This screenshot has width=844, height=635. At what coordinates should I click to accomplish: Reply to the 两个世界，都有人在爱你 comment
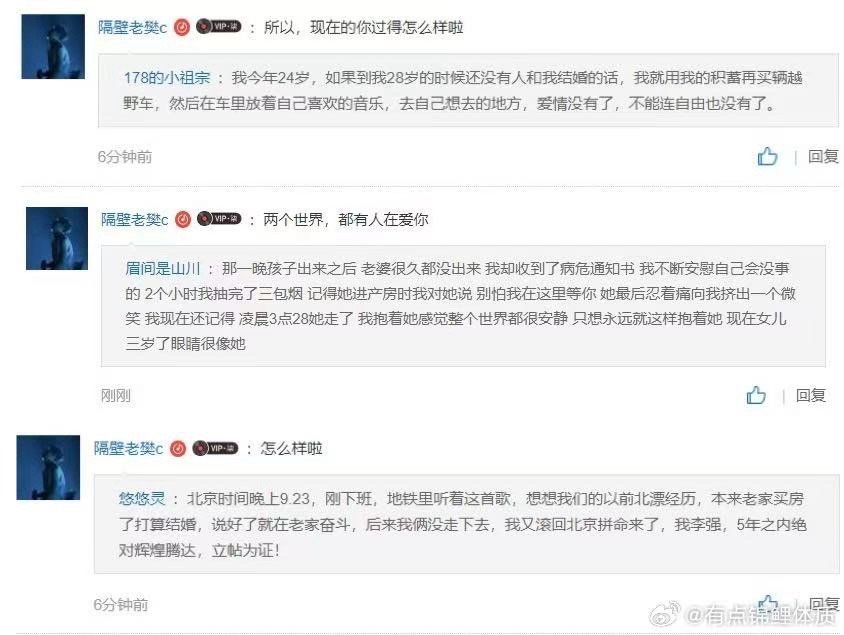[x=811, y=396]
